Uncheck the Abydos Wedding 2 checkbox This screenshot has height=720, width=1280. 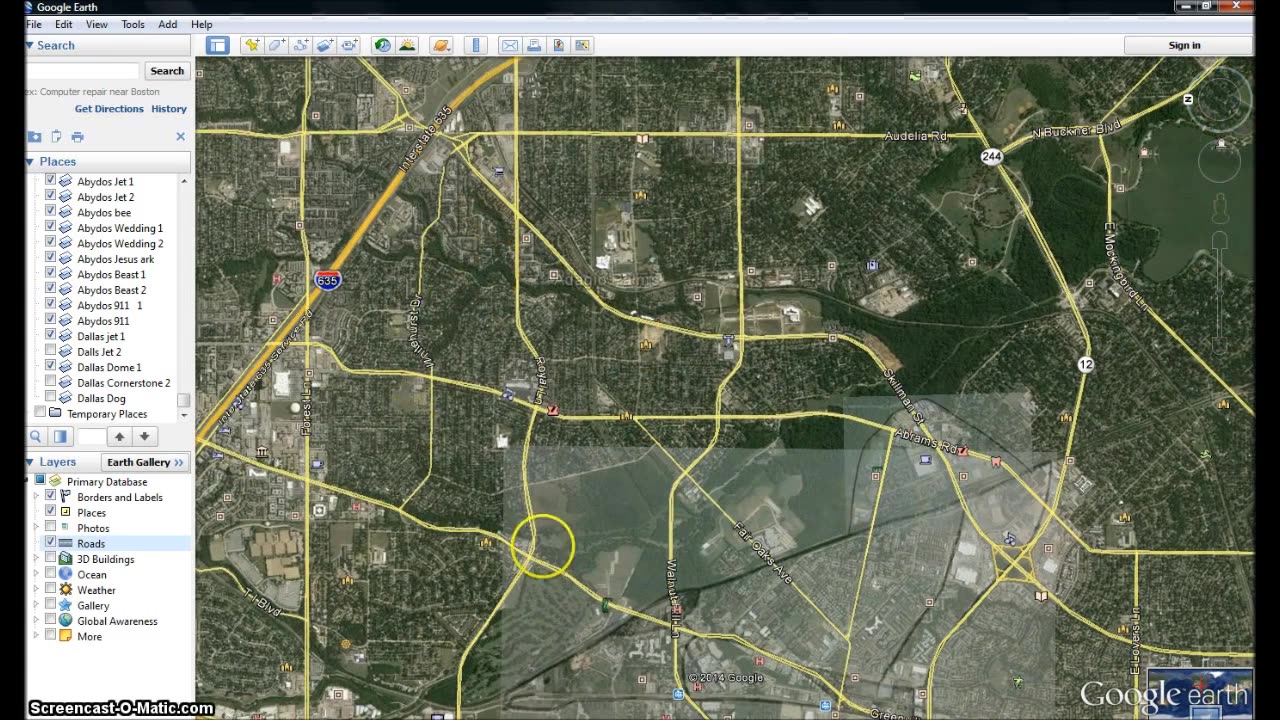[x=50, y=243]
